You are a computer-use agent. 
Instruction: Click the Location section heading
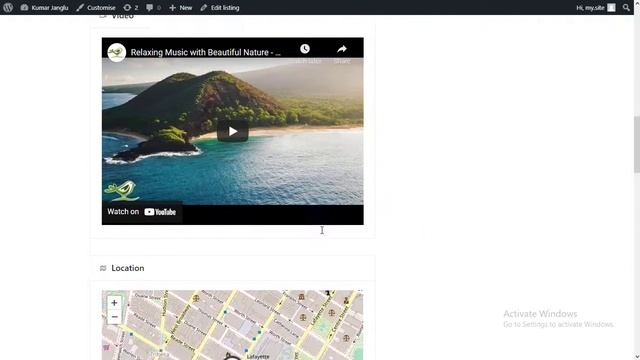(x=128, y=268)
